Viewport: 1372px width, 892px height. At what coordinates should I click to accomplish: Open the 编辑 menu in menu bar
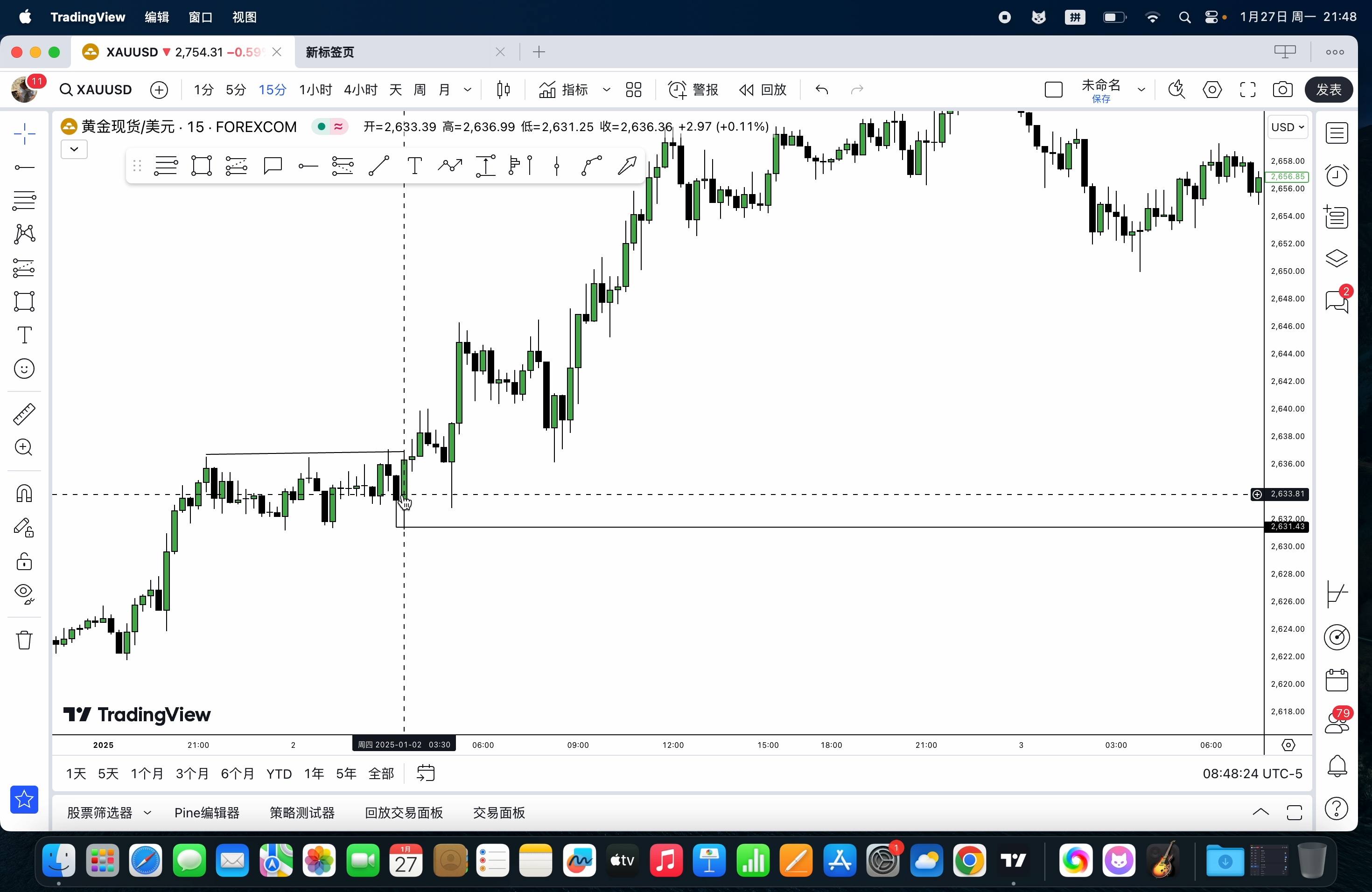(156, 17)
